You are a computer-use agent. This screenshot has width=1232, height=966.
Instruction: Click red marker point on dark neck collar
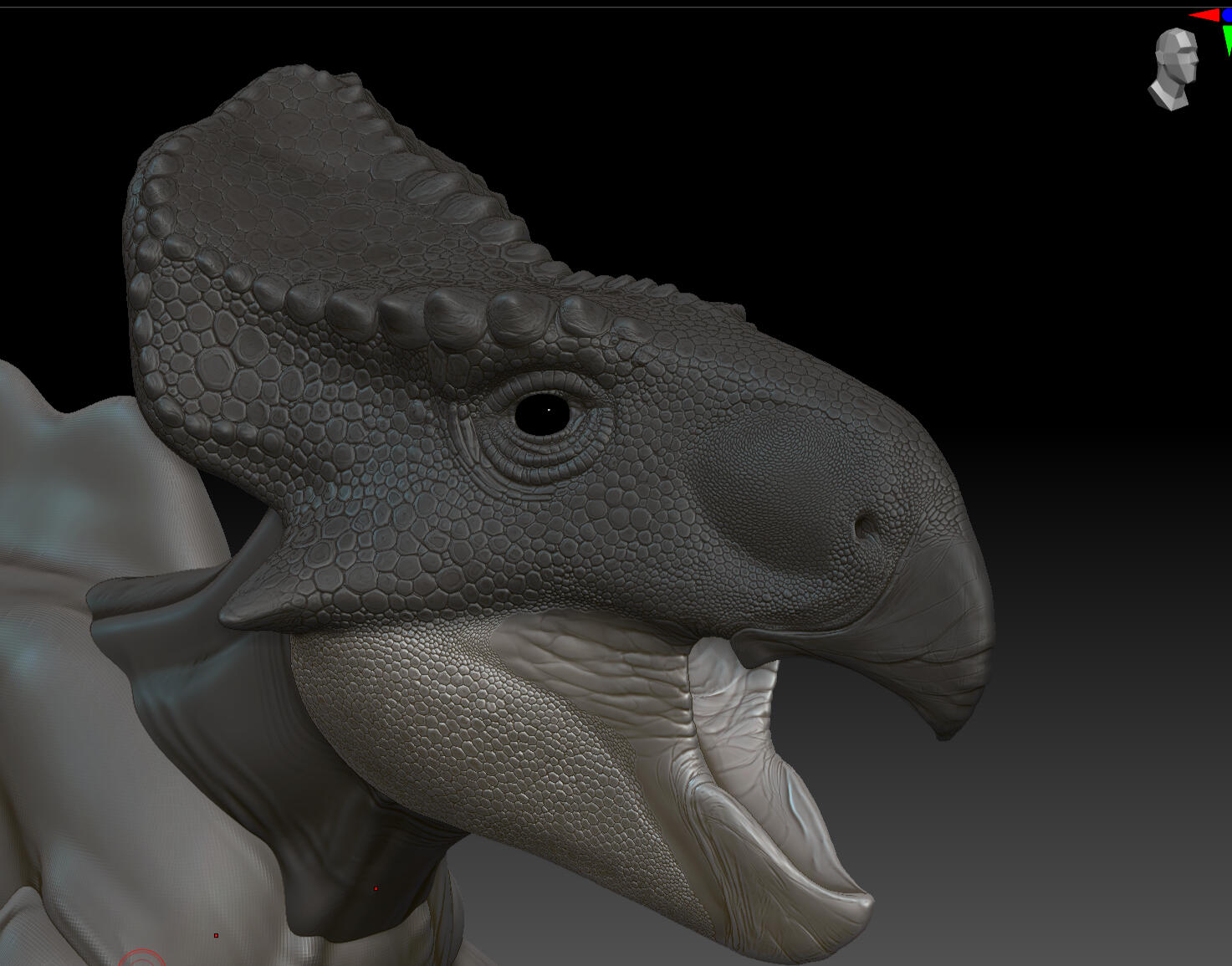pyautogui.click(x=376, y=888)
